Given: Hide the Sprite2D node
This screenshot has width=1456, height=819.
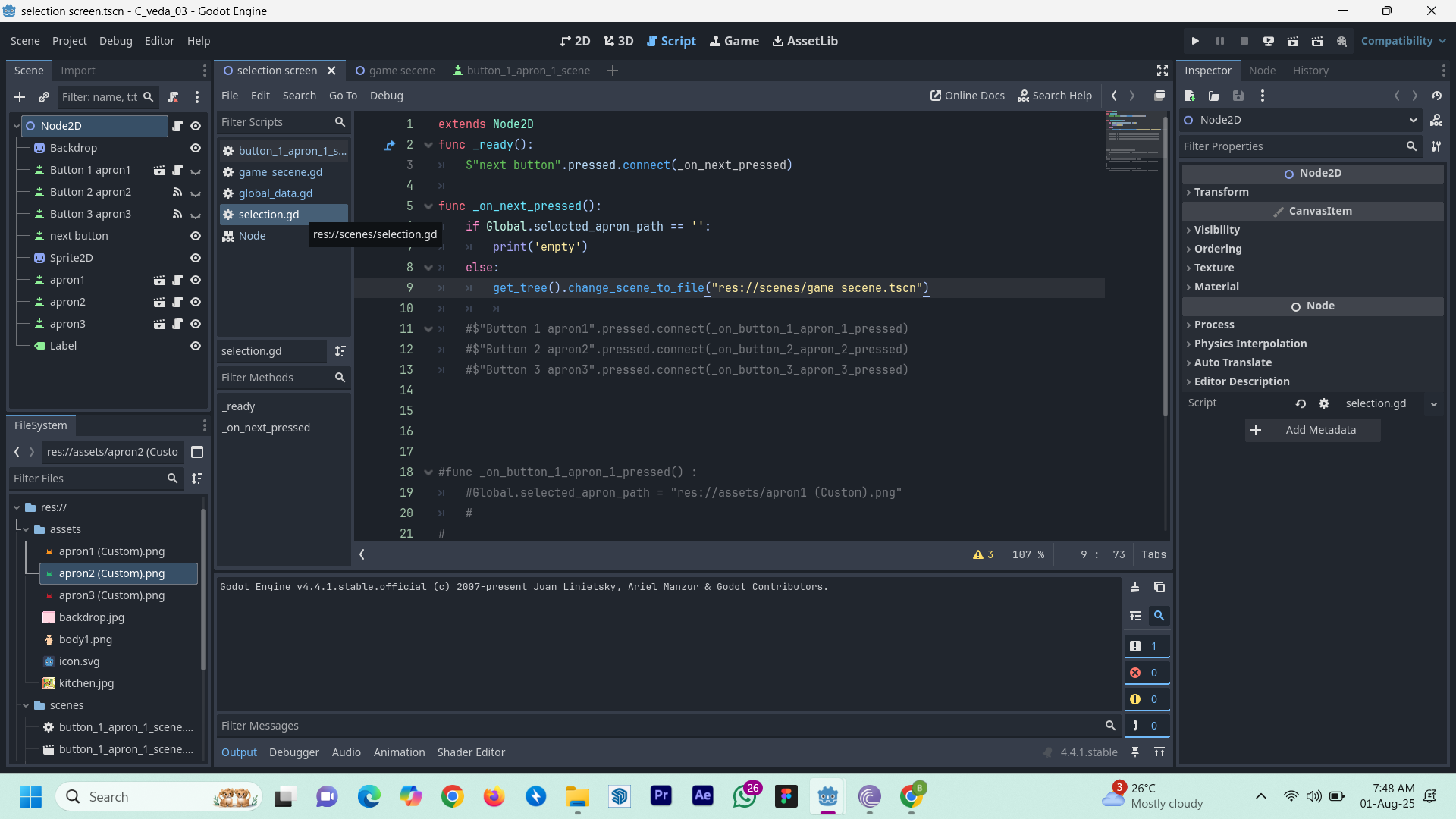Looking at the screenshot, I should pos(196,258).
